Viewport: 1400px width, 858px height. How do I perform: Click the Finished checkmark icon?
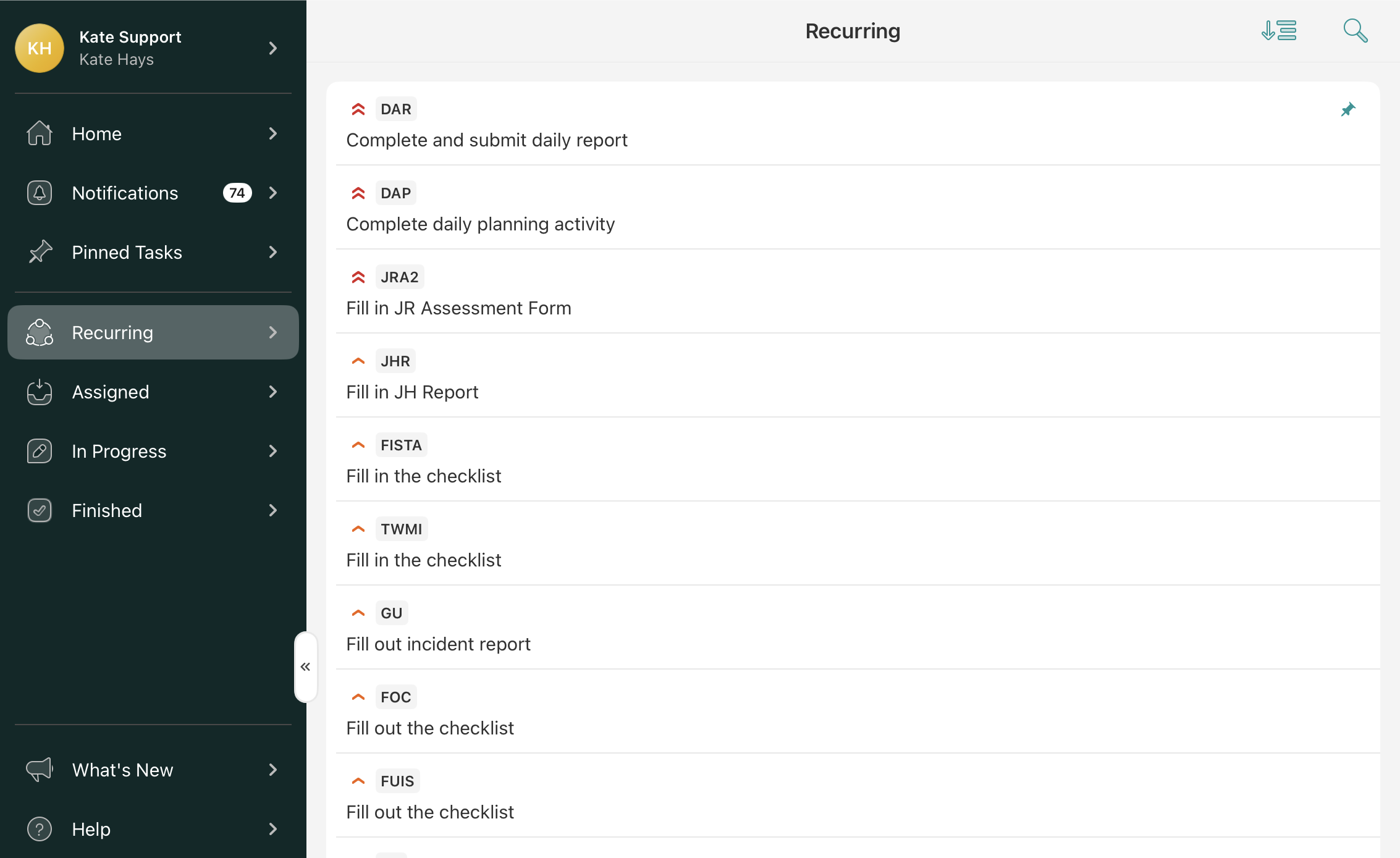[x=40, y=510]
